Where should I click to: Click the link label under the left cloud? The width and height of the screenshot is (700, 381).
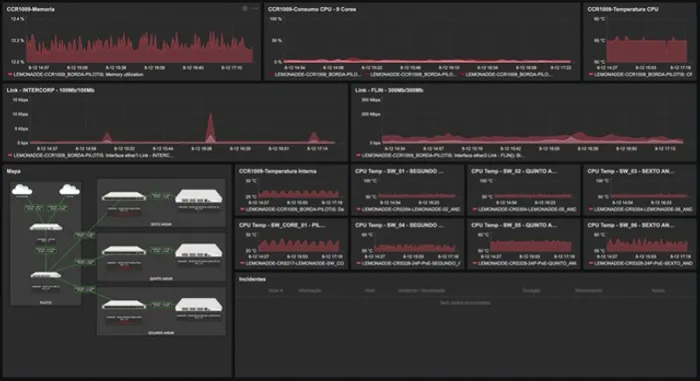(34, 208)
